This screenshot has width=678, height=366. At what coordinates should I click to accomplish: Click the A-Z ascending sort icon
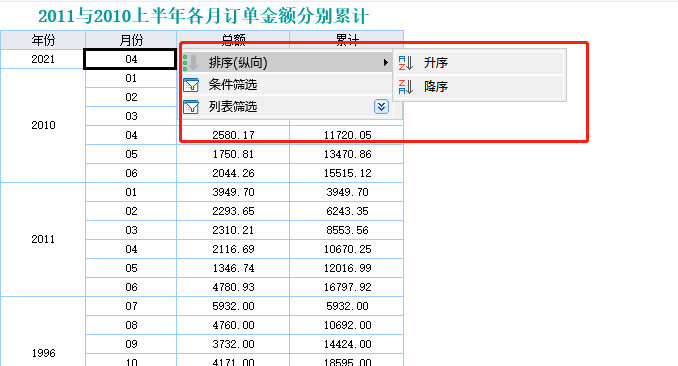406,63
